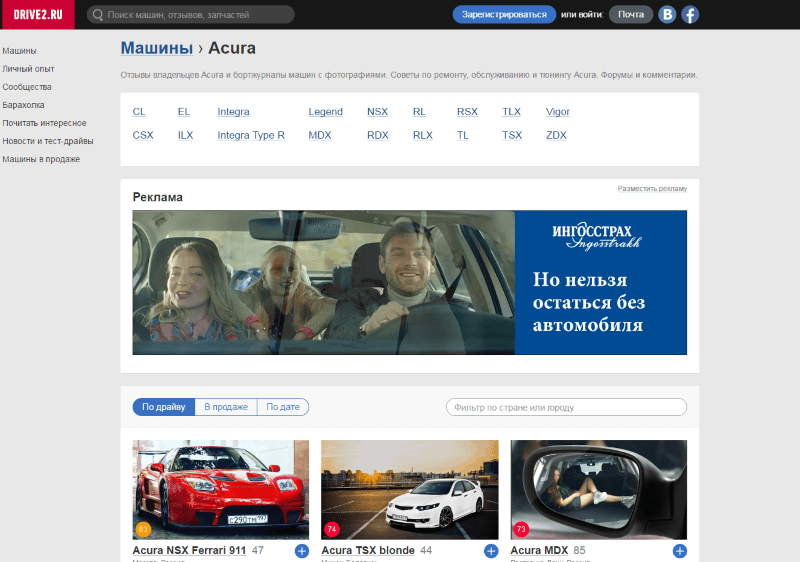The width and height of the screenshot is (800, 562).
Task: Follow Acura NSX Ferrari 911 plus icon
Action: (x=302, y=551)
